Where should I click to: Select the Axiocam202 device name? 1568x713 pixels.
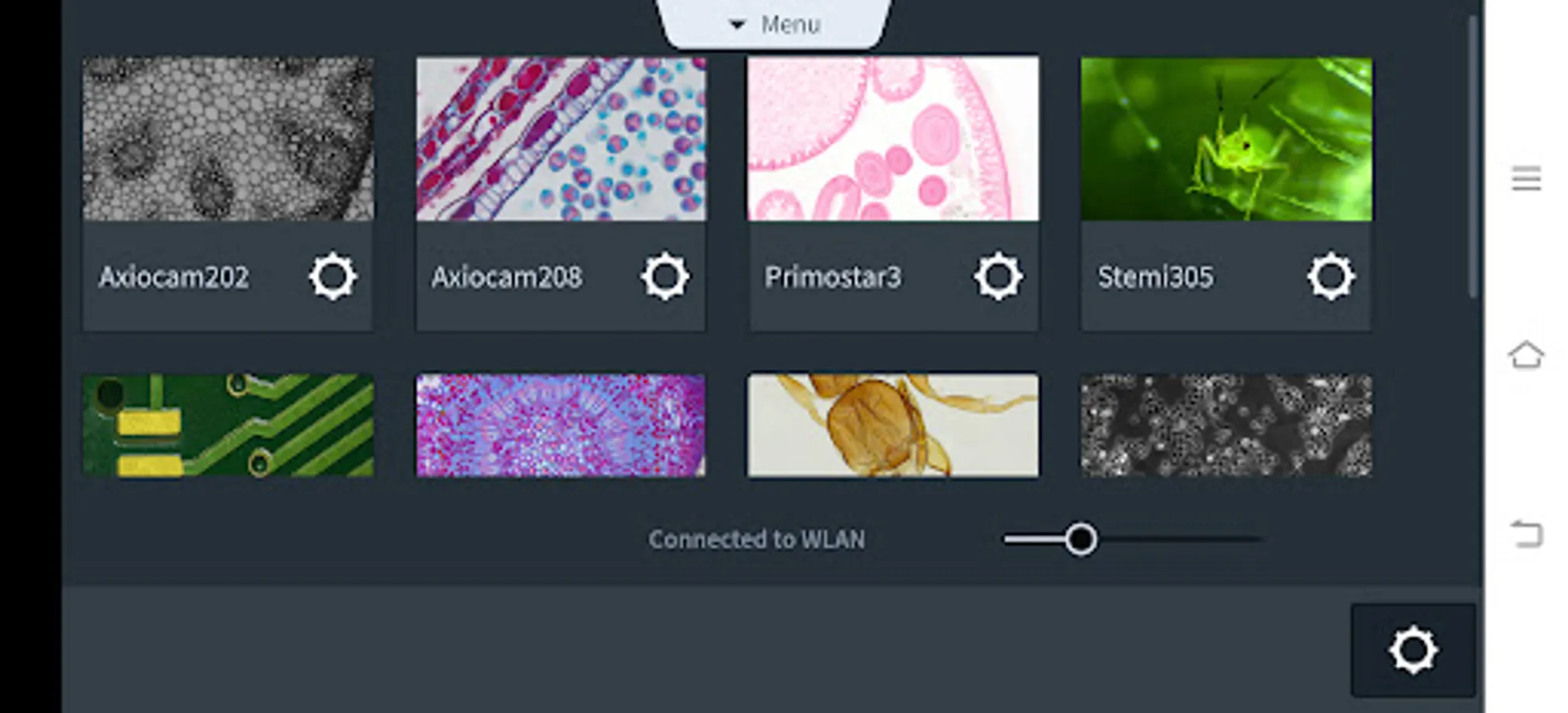coord(174,277)
